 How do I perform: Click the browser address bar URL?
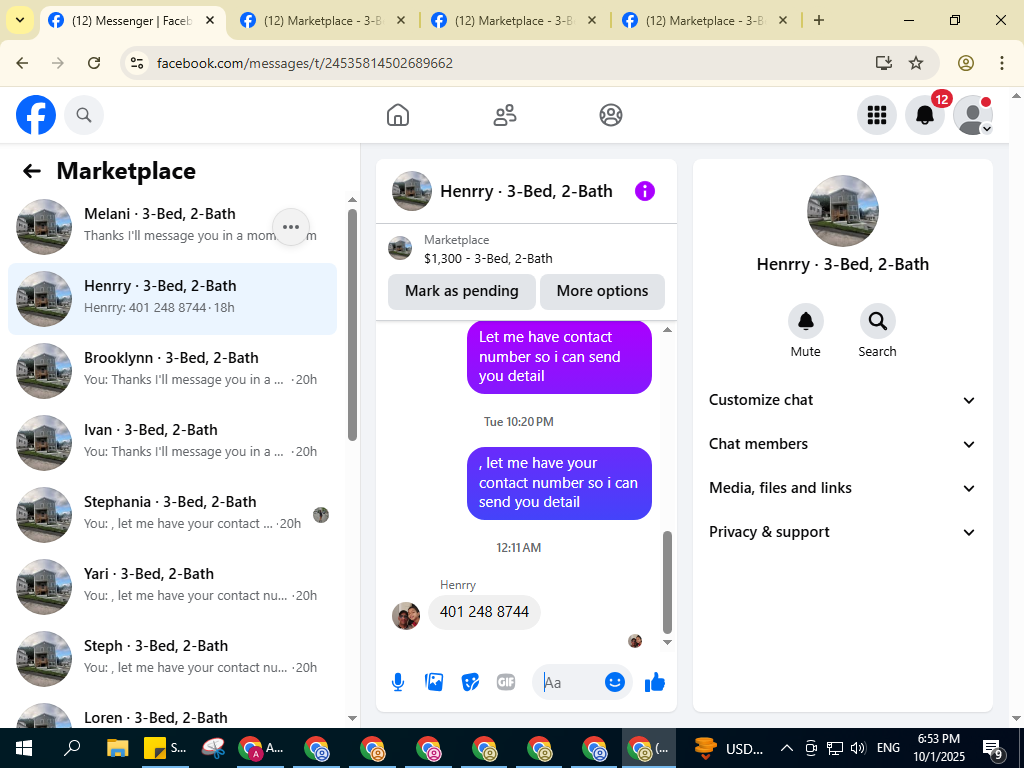(x=305, y=63)
